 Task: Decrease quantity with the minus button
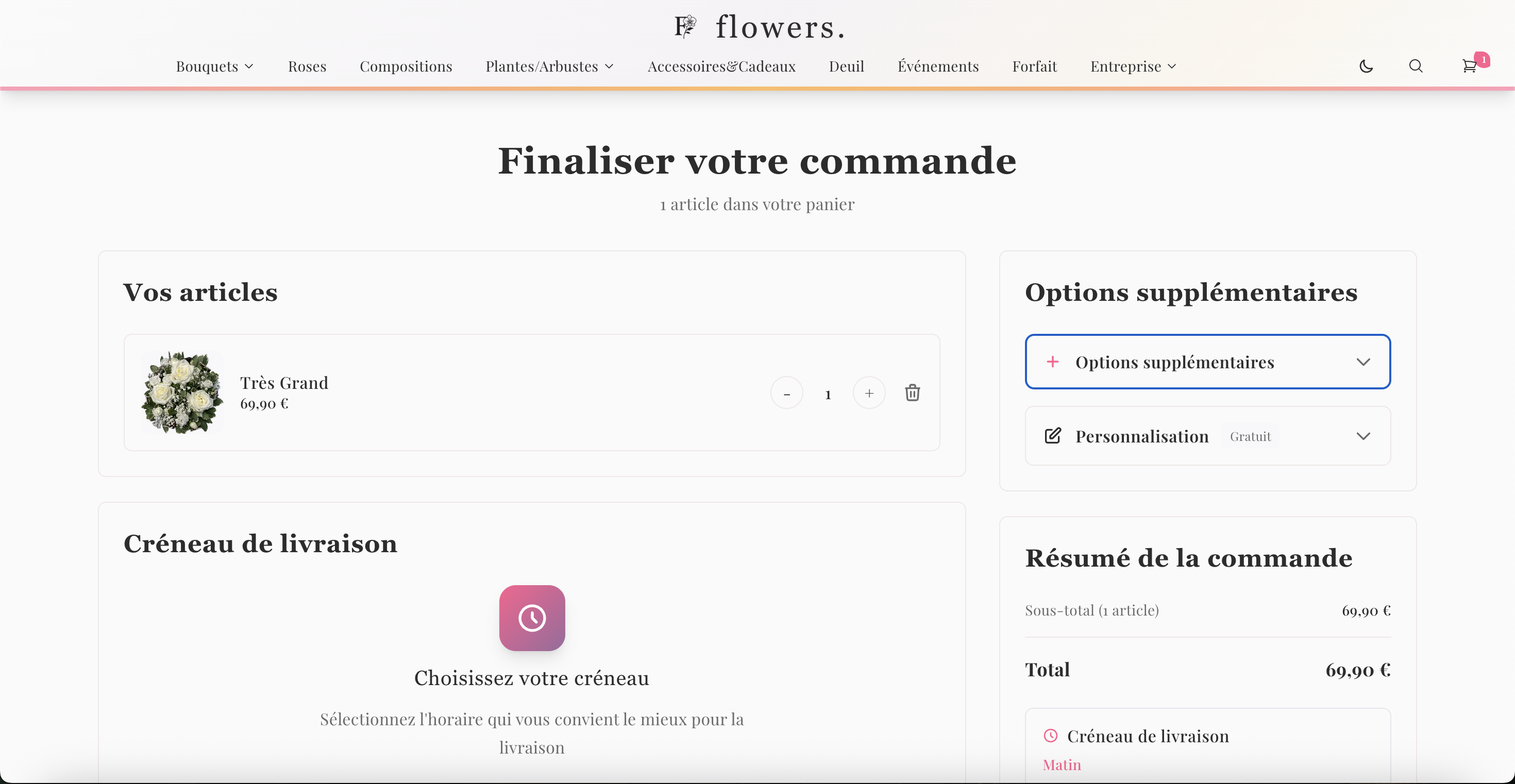[787, 393]
